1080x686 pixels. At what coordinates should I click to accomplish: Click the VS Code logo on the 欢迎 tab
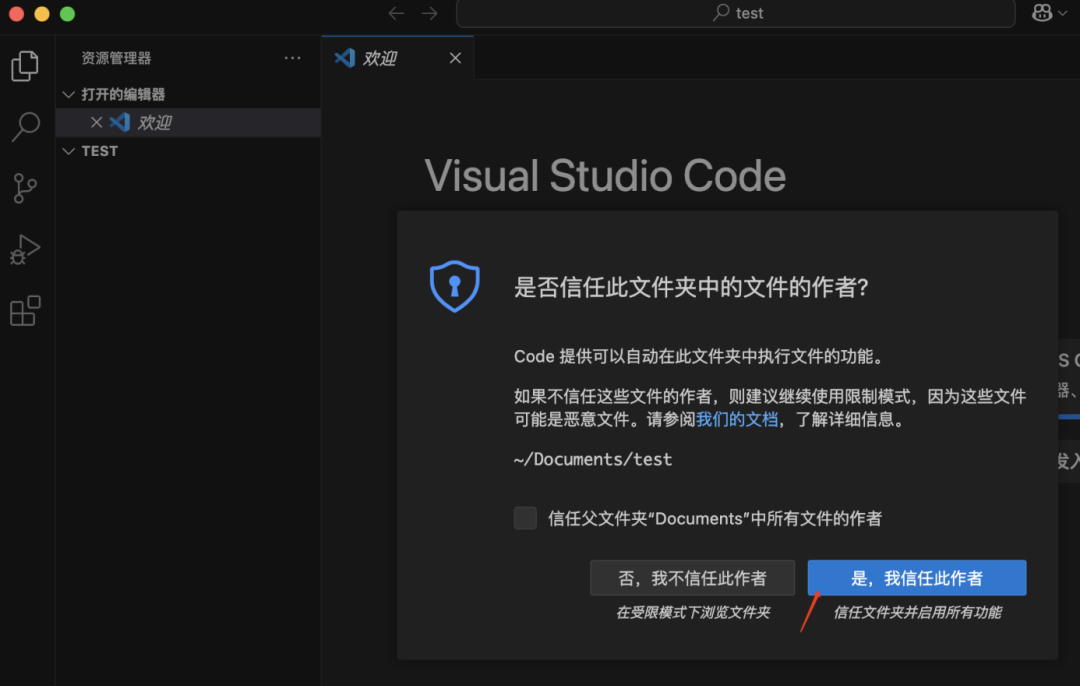344,57
